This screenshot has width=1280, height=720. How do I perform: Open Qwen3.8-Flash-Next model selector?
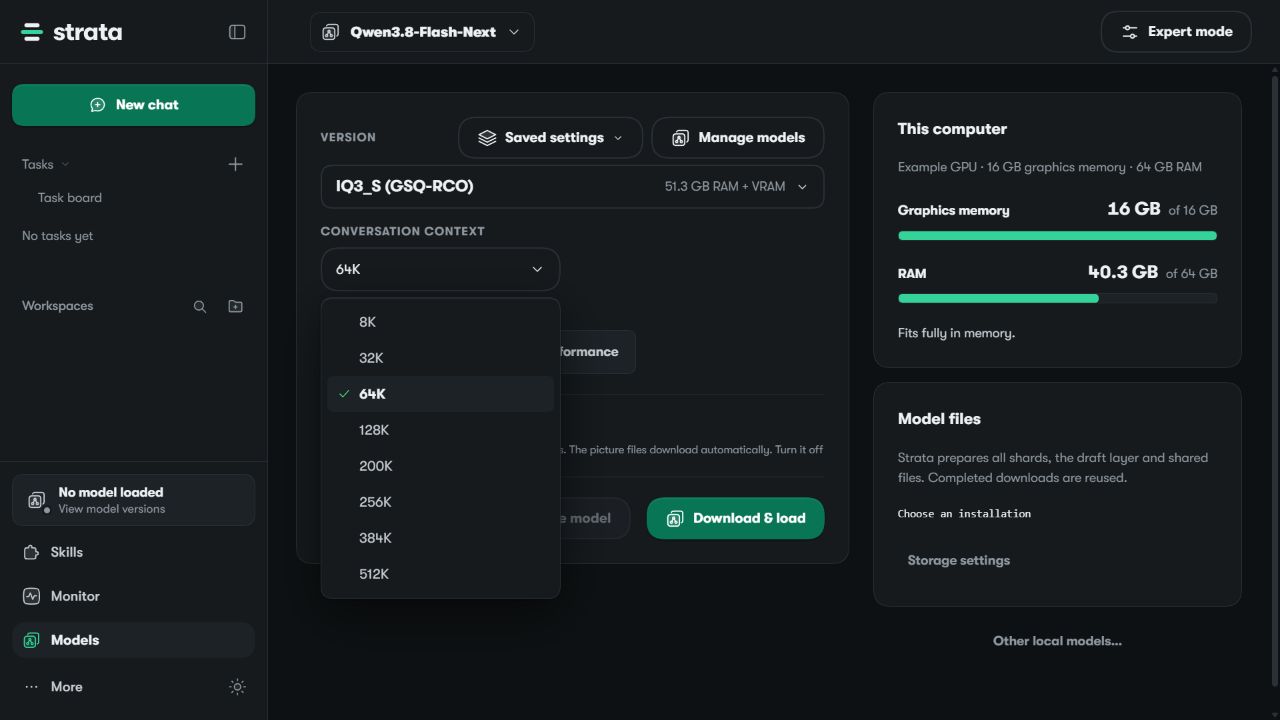pyautogui.click(x=422, y=32)
